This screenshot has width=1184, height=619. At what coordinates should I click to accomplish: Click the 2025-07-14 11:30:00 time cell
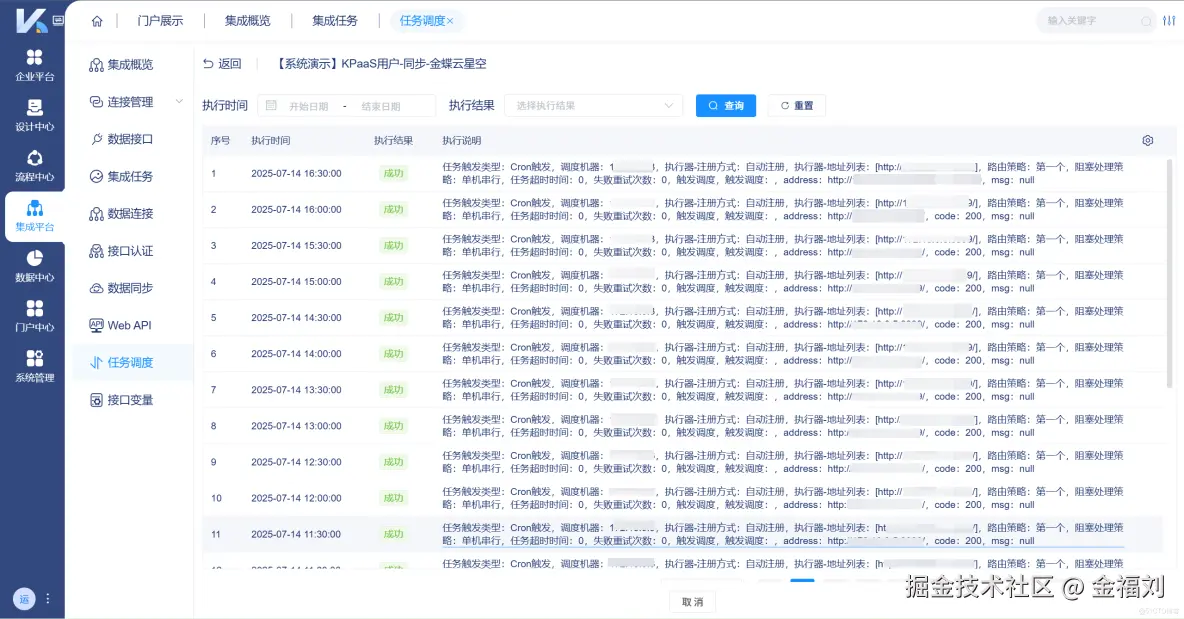click(296, 534)
